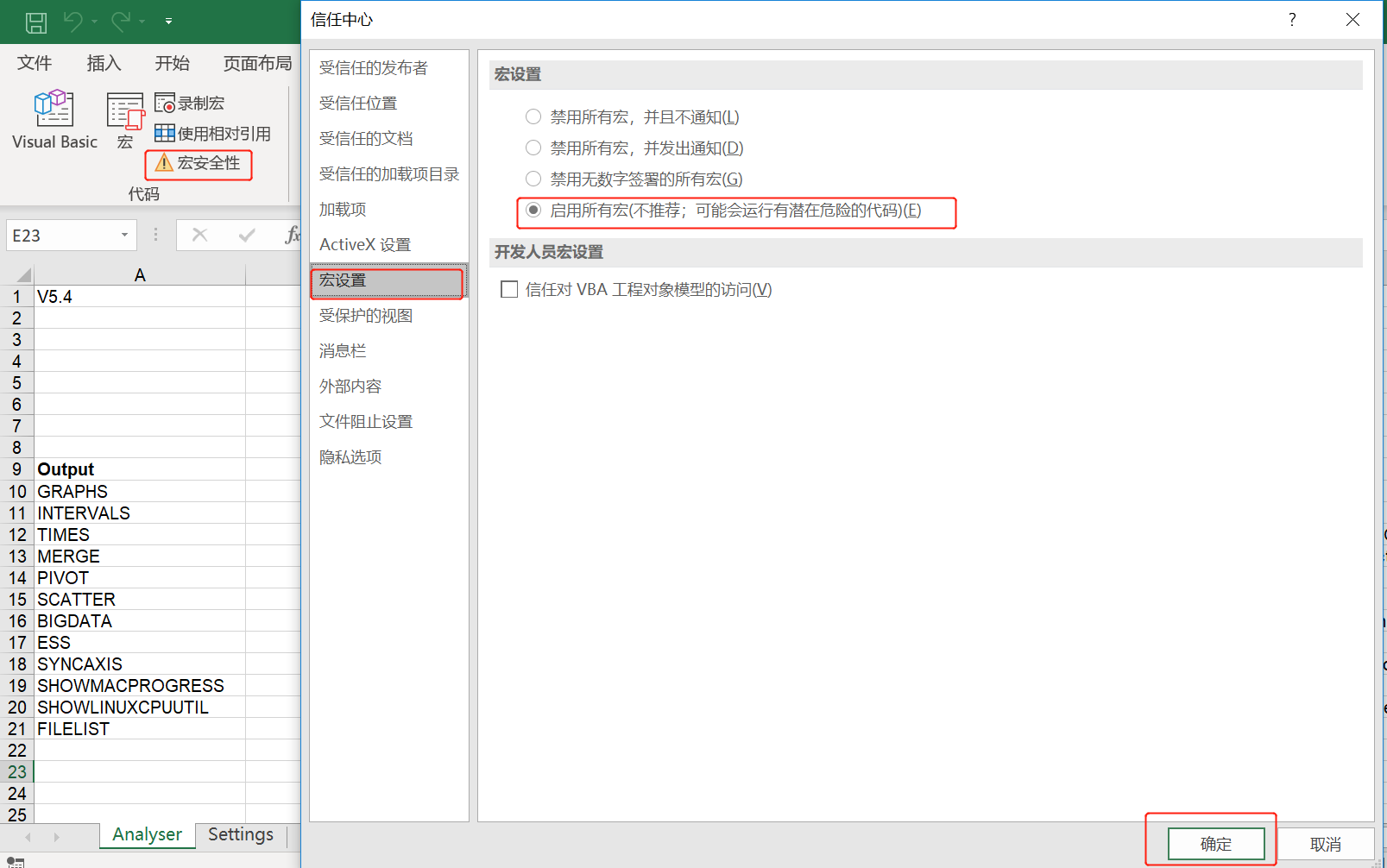Select 启用所有宏 radio option

533,210
